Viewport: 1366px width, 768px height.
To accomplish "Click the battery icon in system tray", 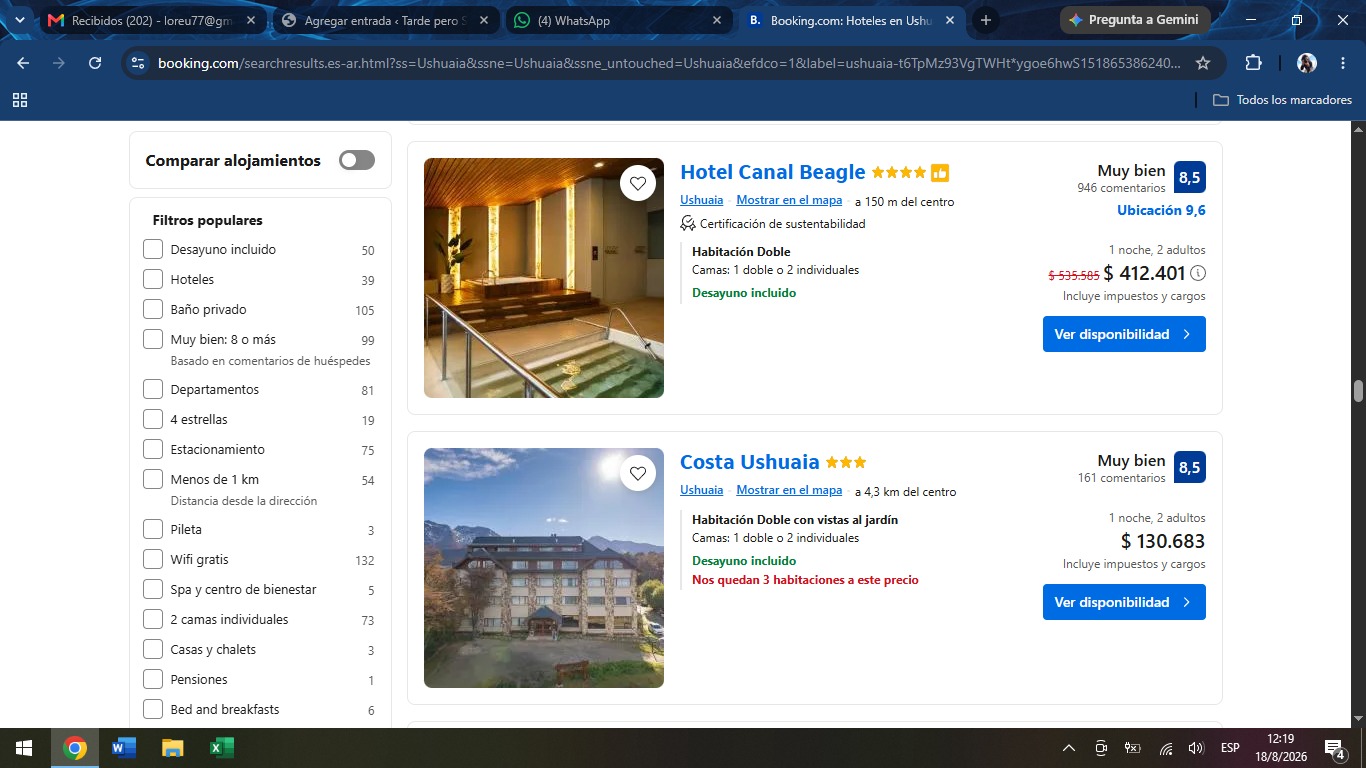I will coord(1133,748).
